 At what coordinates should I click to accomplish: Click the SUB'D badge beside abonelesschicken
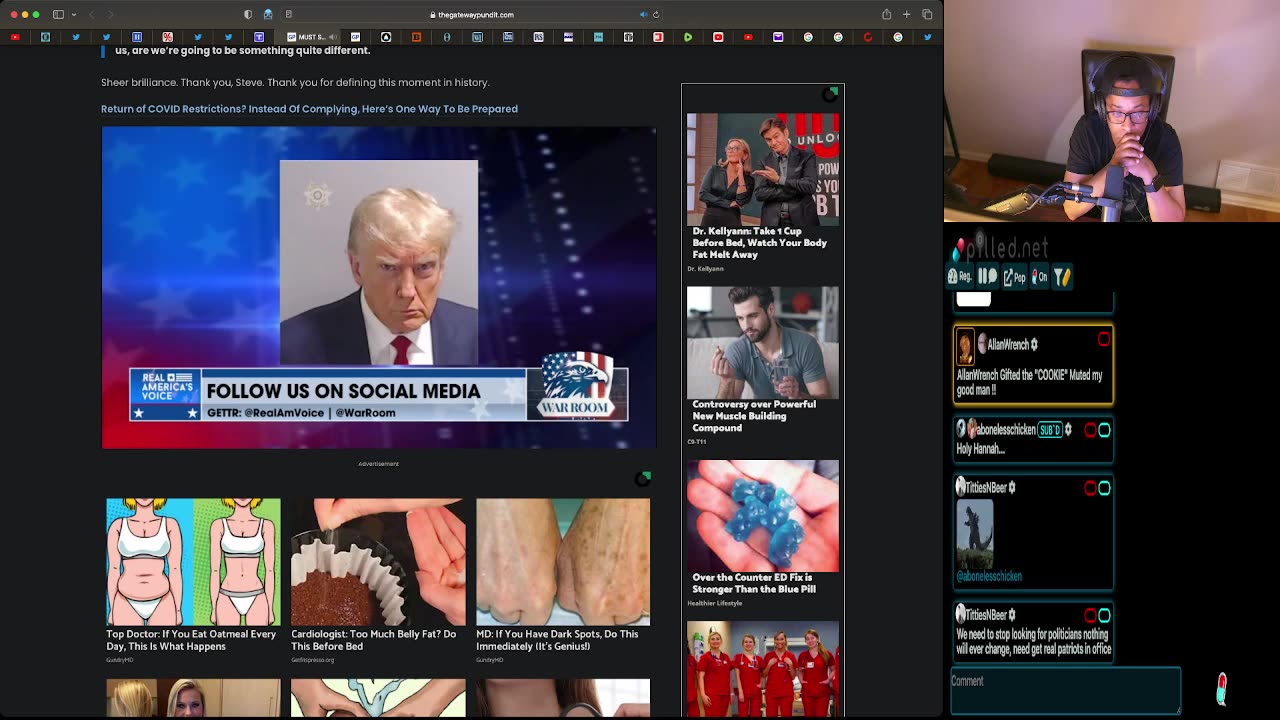click(x=1049, y=430)
